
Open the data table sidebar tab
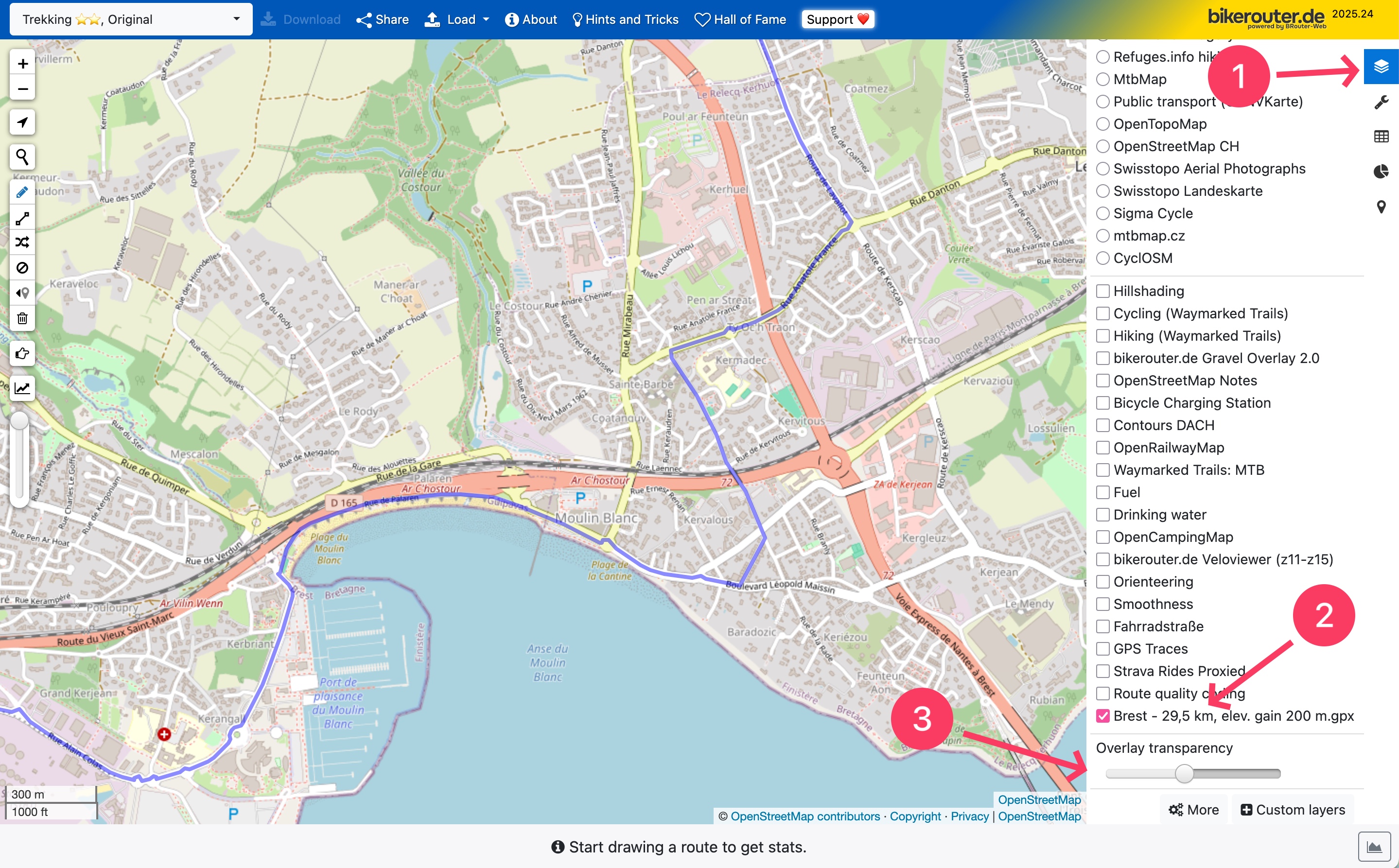pos(1381,137)
